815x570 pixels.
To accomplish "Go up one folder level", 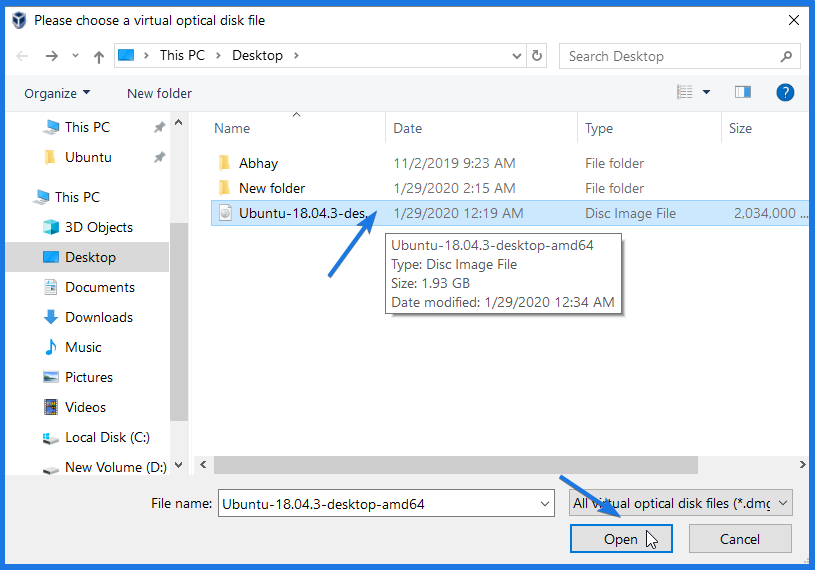I will [x=99, y=56].
